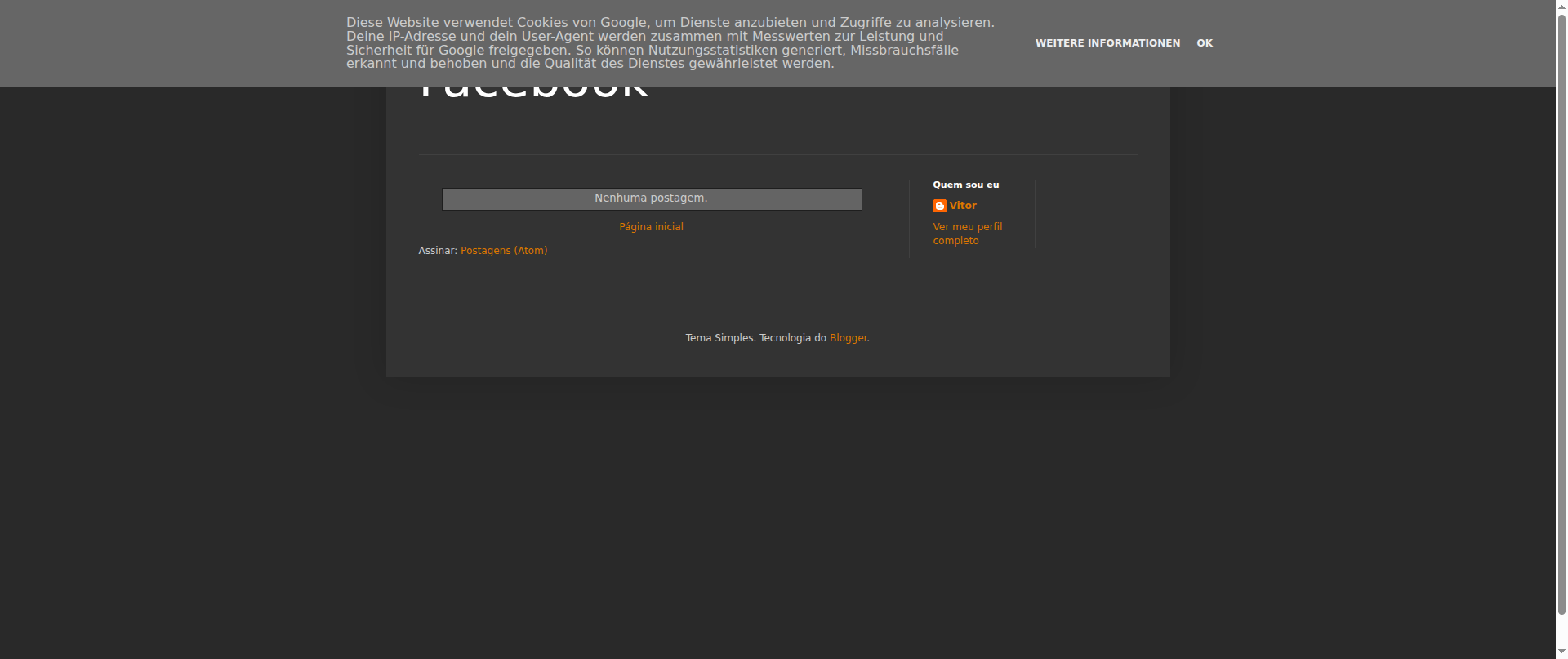Follow the Ver meu perfil completo link
Screen dimensions: 1568x659
click(x=968, y=234)
